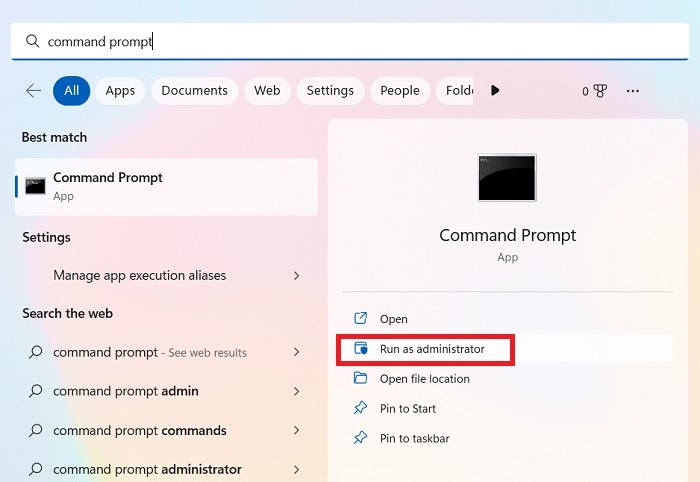This screenshot has width=700, height=482.
Task: Click the Command Prompt title in preview pane
Action: coord(508,235)
